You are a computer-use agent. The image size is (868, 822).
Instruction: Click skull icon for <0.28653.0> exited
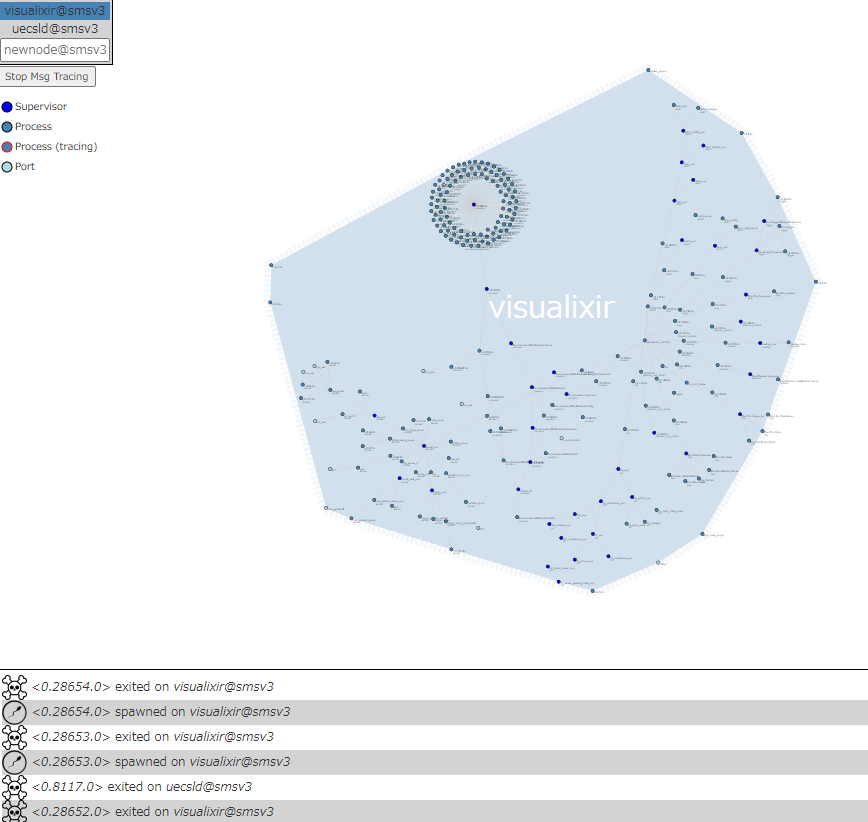coord(14,737)
